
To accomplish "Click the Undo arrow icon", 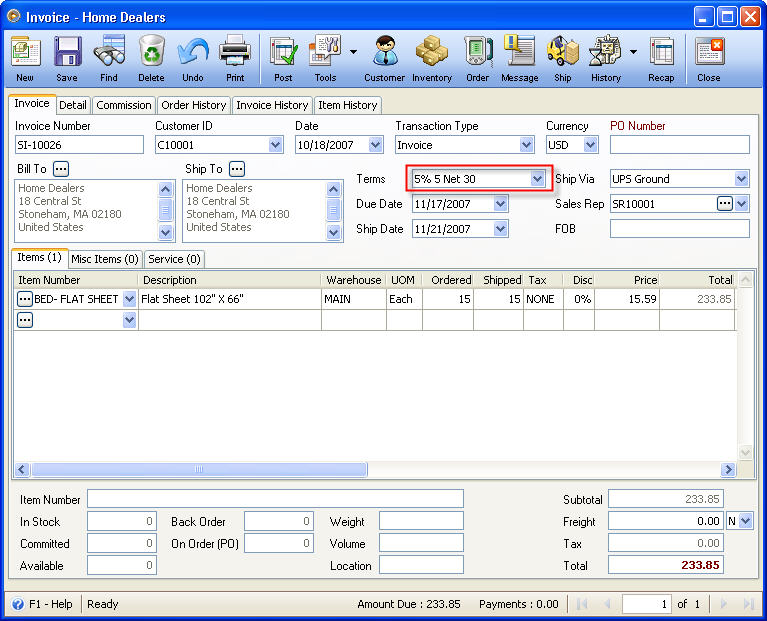I will (193, 59).
